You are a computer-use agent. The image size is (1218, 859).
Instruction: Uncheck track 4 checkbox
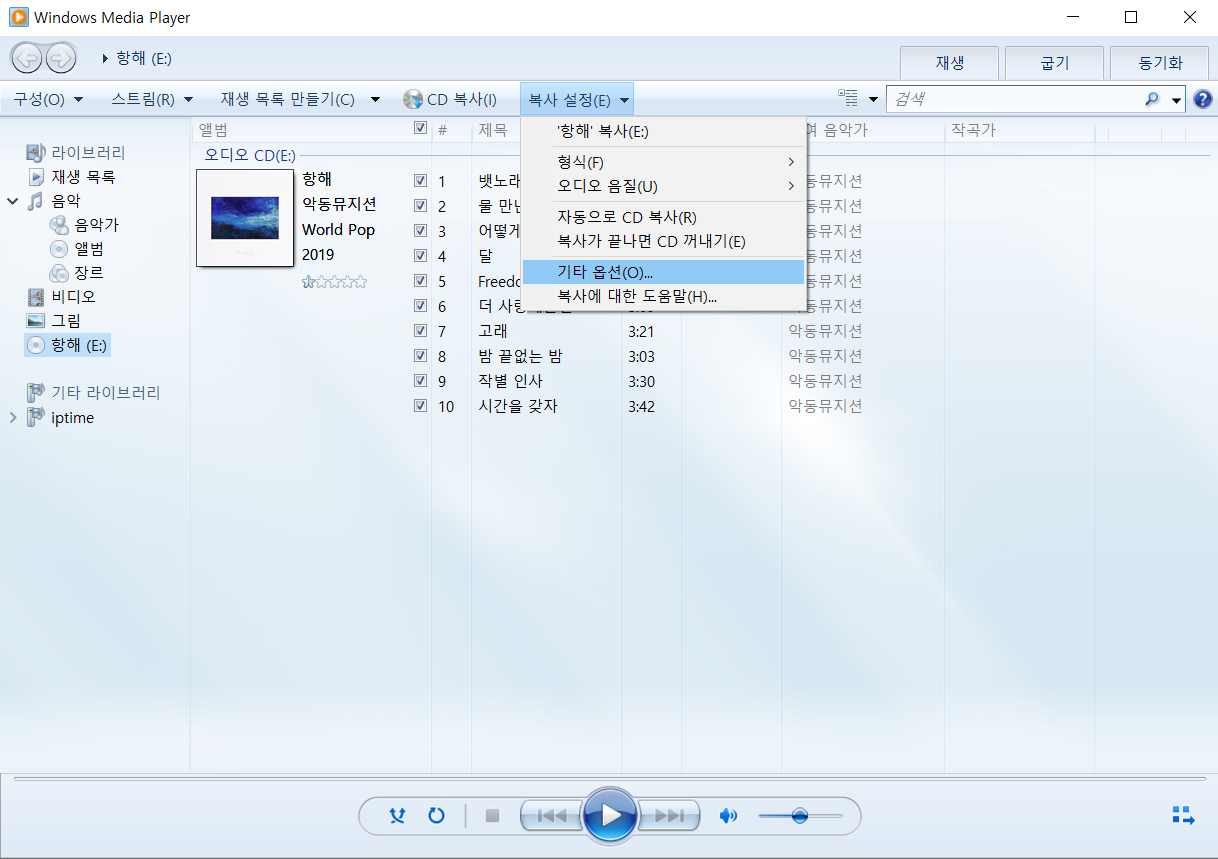pos(421,256)
